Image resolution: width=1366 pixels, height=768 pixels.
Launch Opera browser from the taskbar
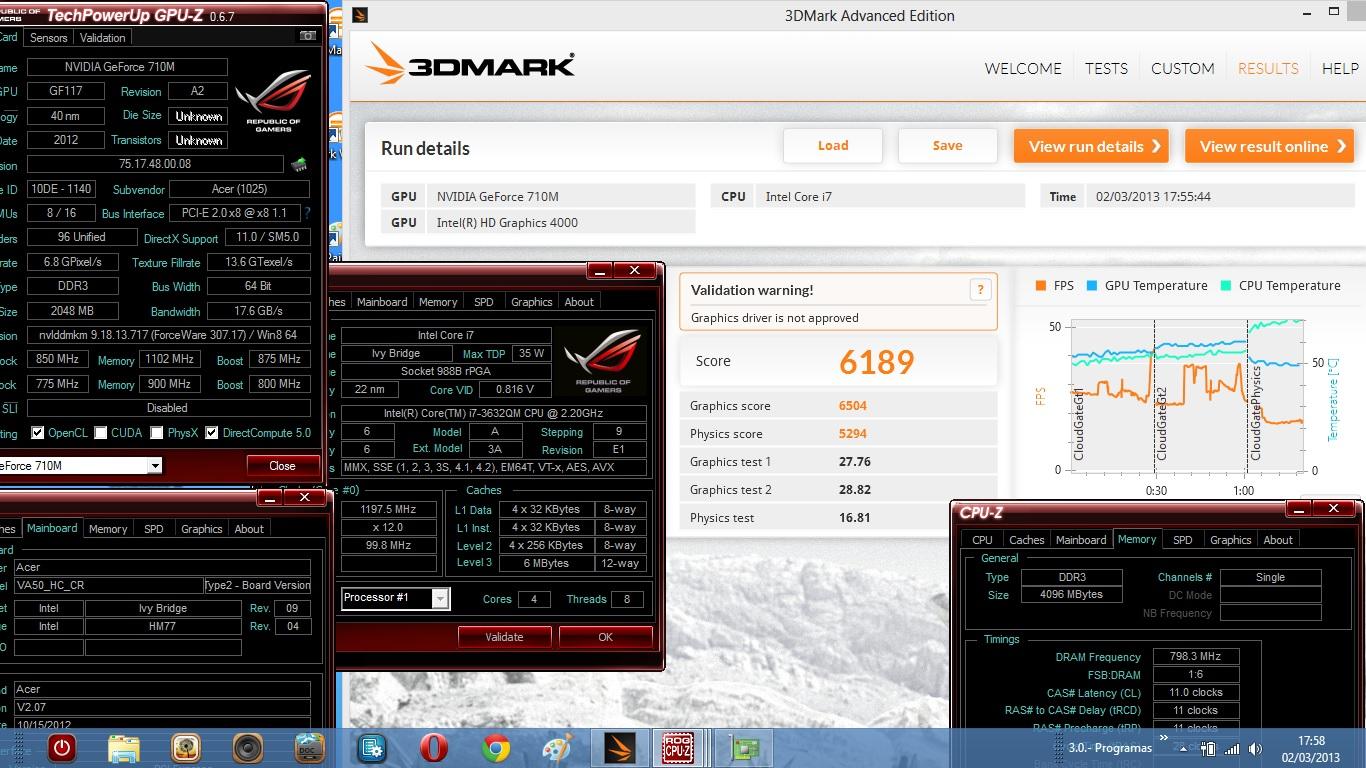[x=434, y=747]
